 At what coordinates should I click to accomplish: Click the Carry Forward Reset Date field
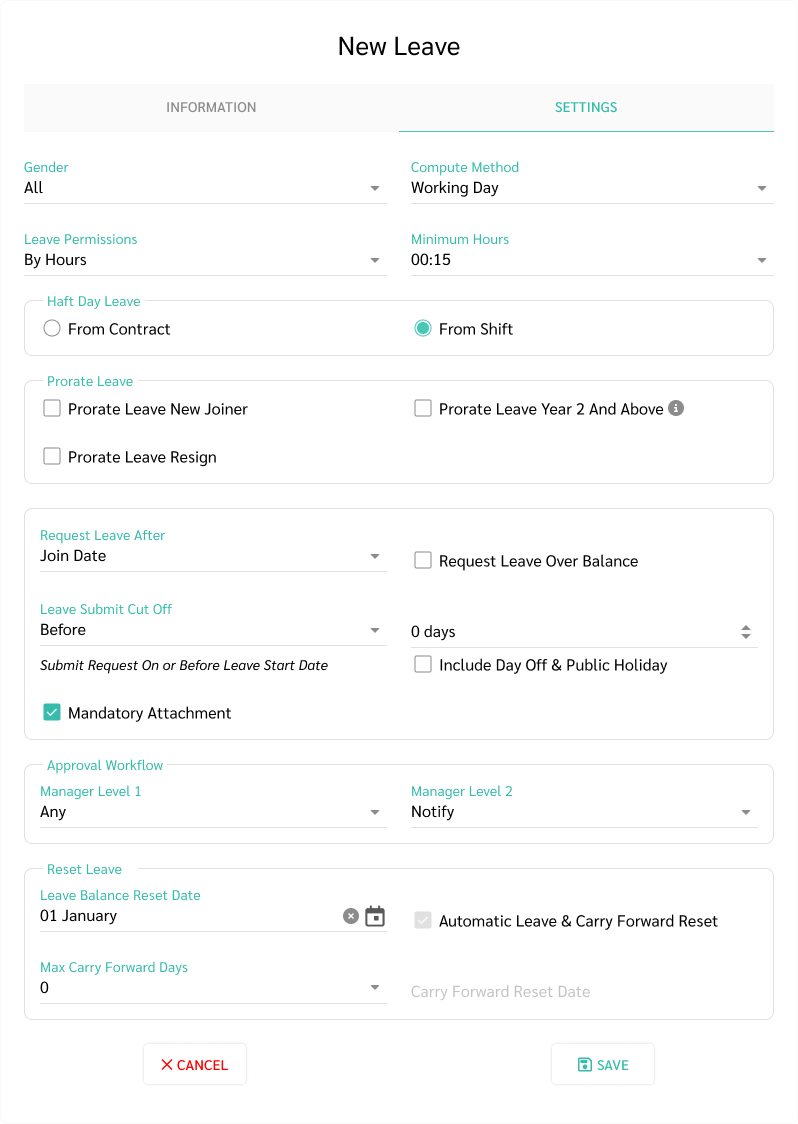coord(584,991)
